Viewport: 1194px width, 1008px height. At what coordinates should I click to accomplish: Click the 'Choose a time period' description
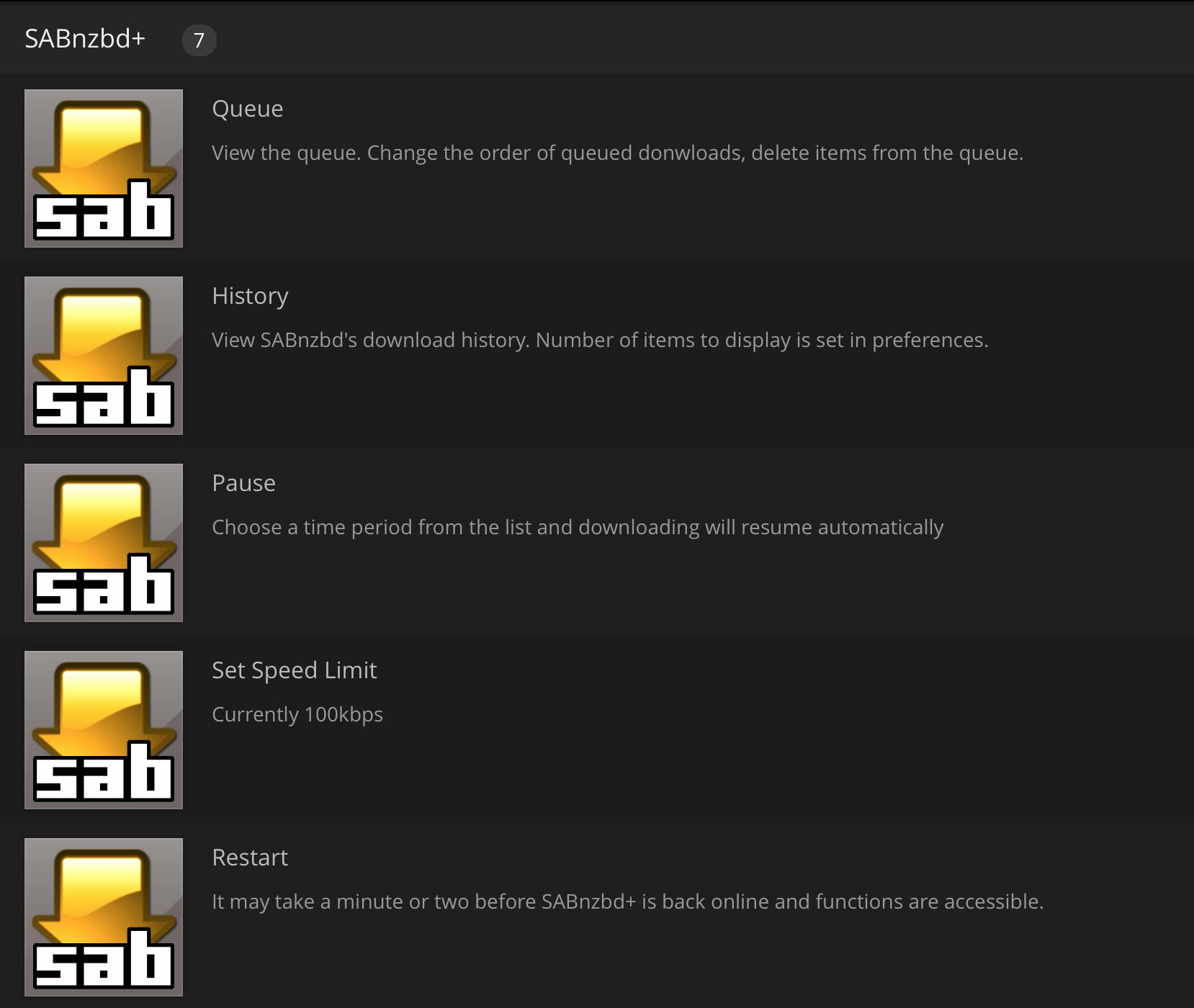pos(578,527)
